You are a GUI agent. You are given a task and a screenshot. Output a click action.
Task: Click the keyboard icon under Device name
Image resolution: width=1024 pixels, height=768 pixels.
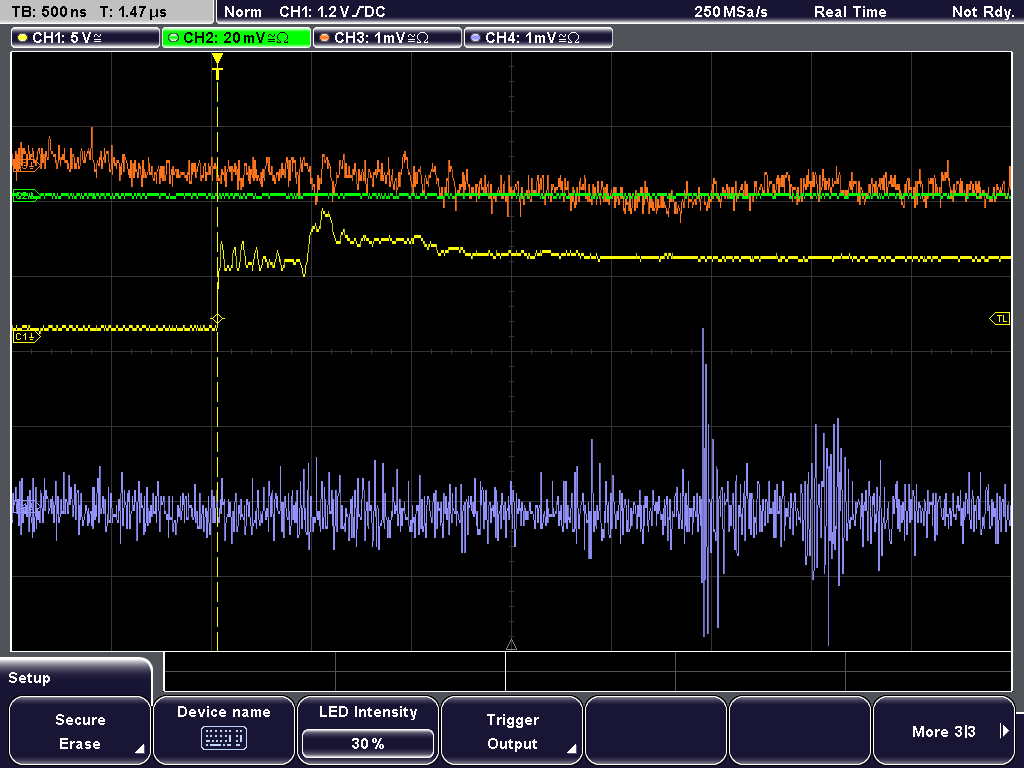point(223,739)
